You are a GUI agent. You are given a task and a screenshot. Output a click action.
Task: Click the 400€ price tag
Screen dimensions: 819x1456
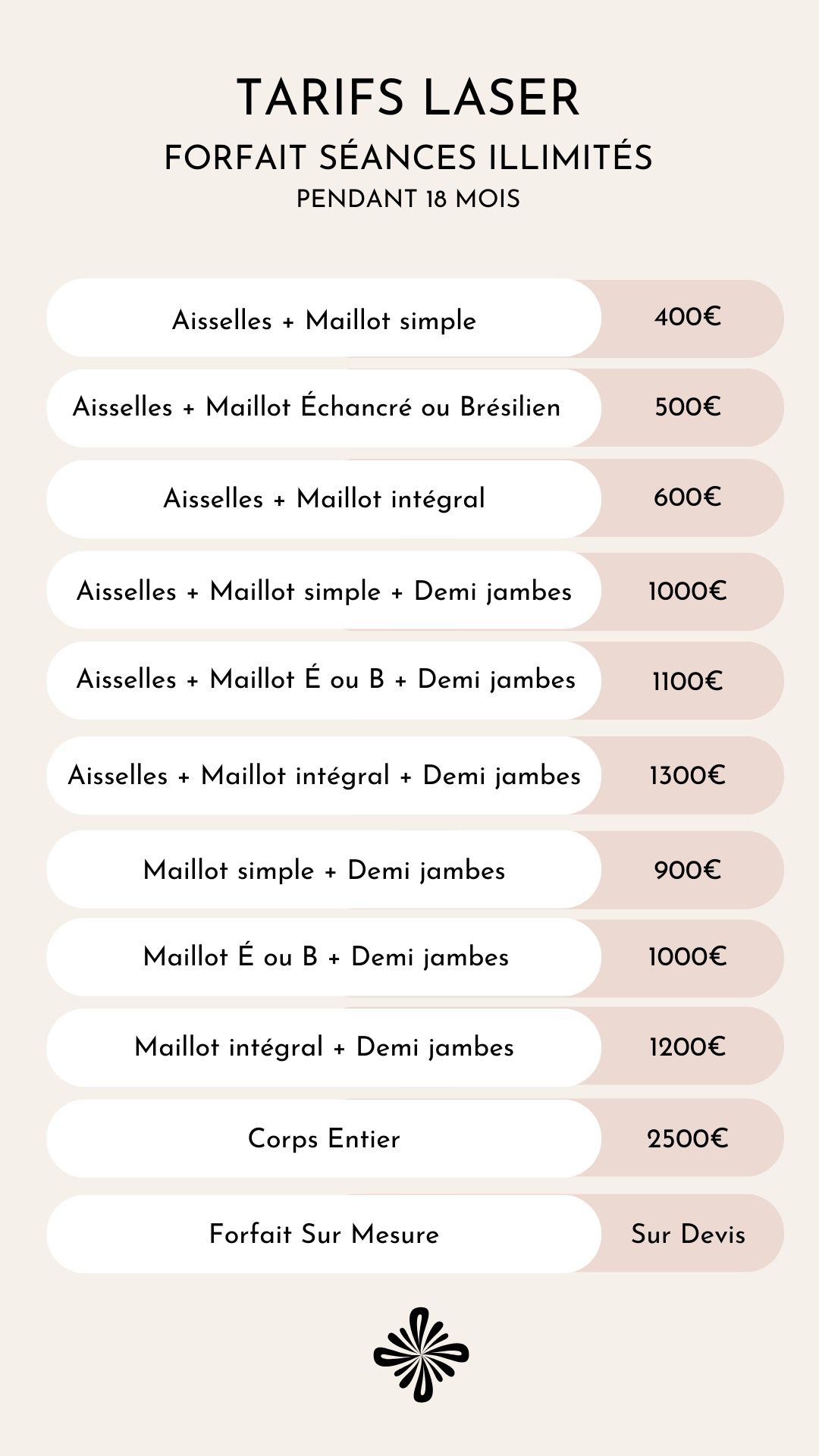[x=687, y=317]
